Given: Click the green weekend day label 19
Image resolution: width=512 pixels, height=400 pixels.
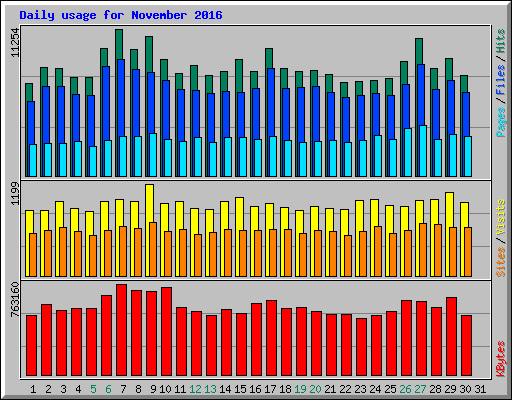Looking at the screenshot, I should [300, 389].
